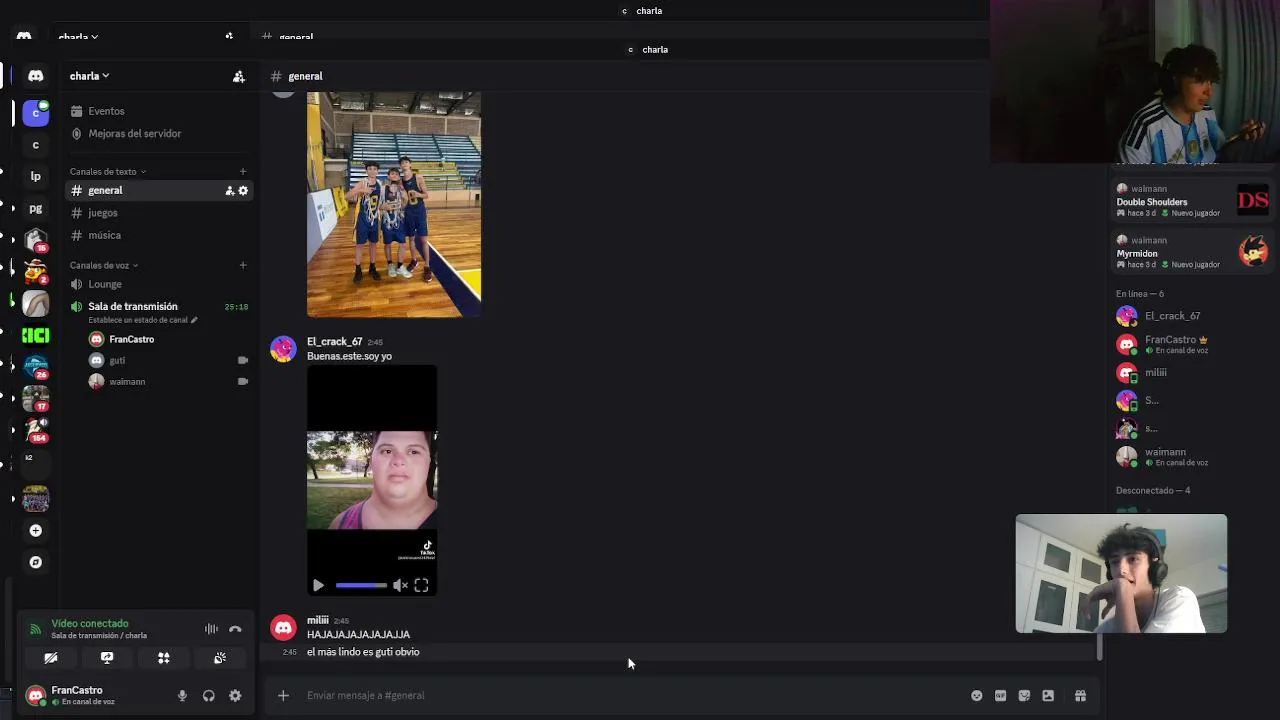1280x720 pixels.
Task: Open the green ICI server icon
Action: (x=36, y=335)
